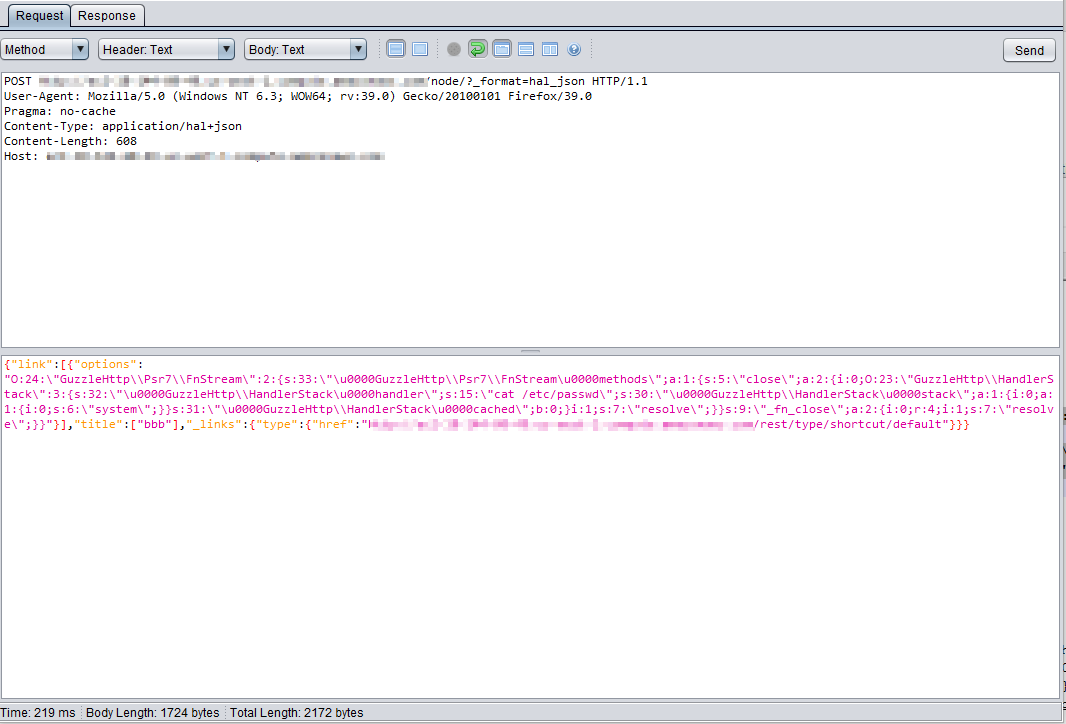The height and width of the screenshot is (724, 1066).
Task: Select the horizontal split layout icon
Action: click(526, 49)
